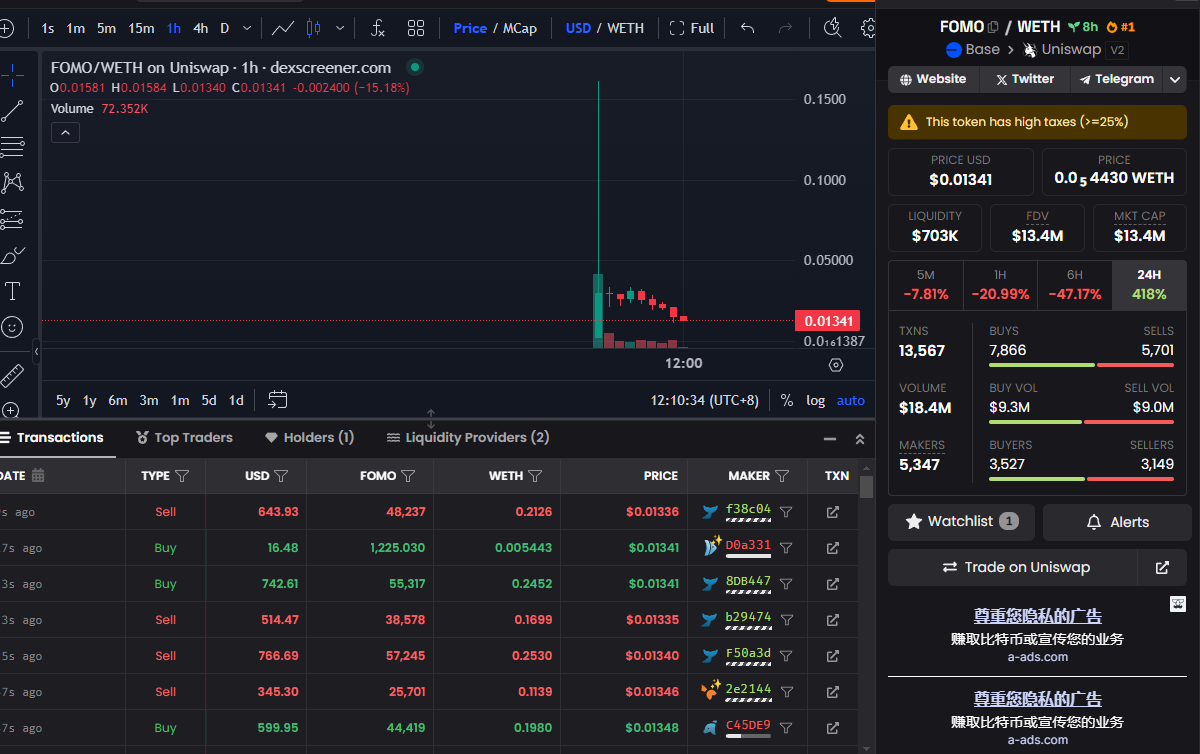This screenshot has height=754, width=1200.
Task: Open the token Website link
Action: pyautogui.click(x=933, y=79)
